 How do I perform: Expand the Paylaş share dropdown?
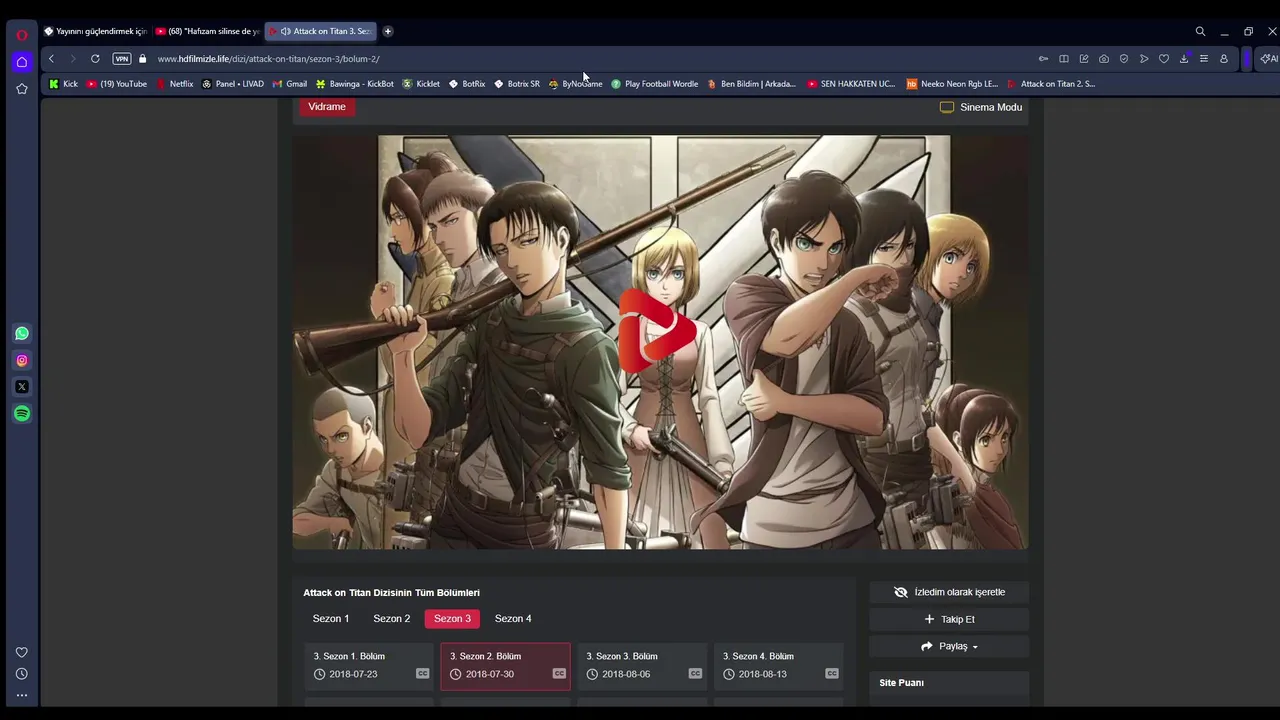949,646
